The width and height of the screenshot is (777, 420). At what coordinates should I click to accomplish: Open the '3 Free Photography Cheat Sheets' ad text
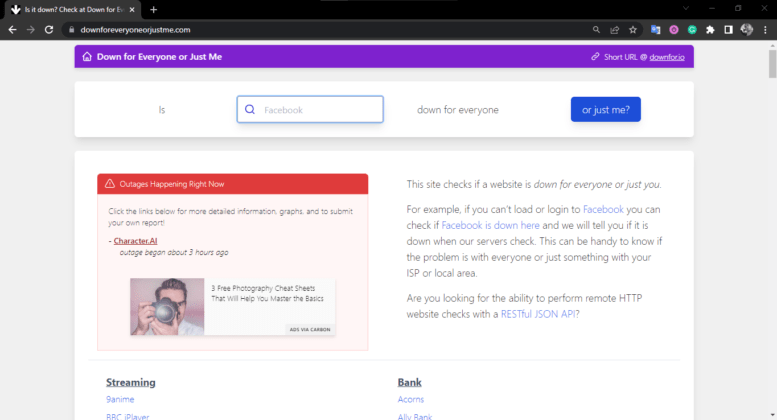pos(268,293)
